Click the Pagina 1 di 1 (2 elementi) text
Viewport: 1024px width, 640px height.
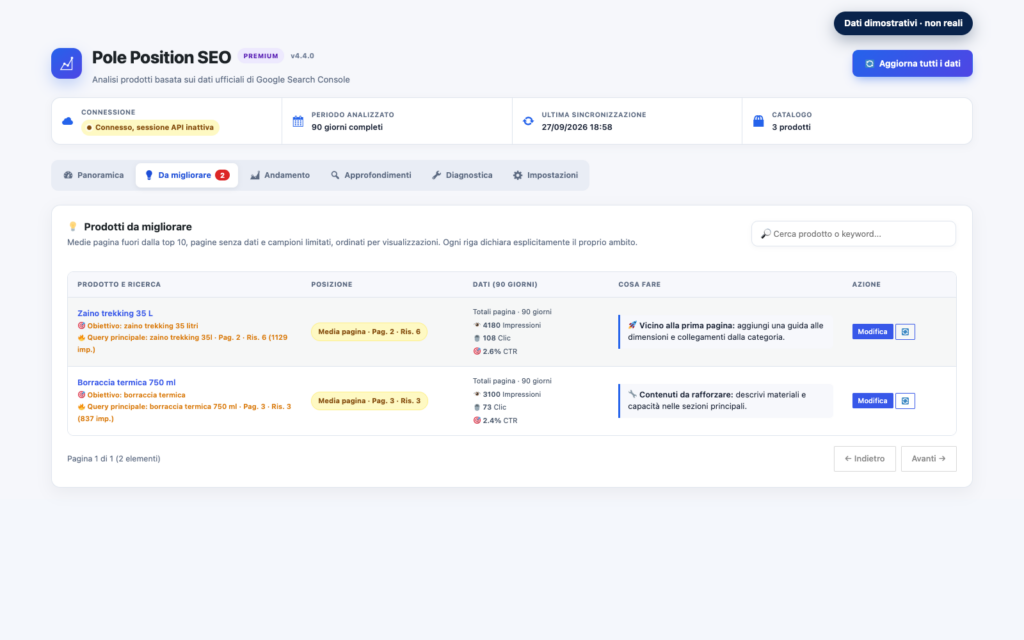coord(114,458)
